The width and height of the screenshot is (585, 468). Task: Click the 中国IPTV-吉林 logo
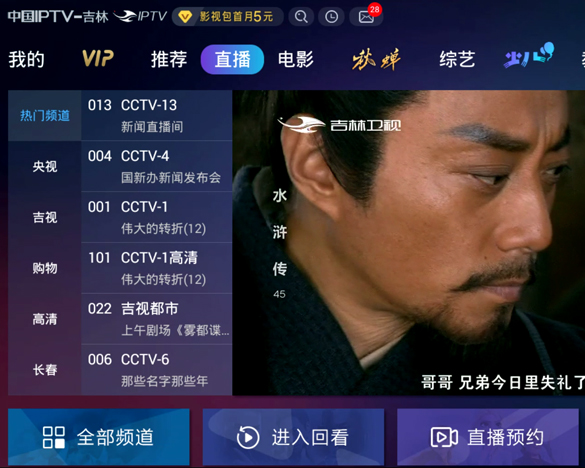click(58, 16)
